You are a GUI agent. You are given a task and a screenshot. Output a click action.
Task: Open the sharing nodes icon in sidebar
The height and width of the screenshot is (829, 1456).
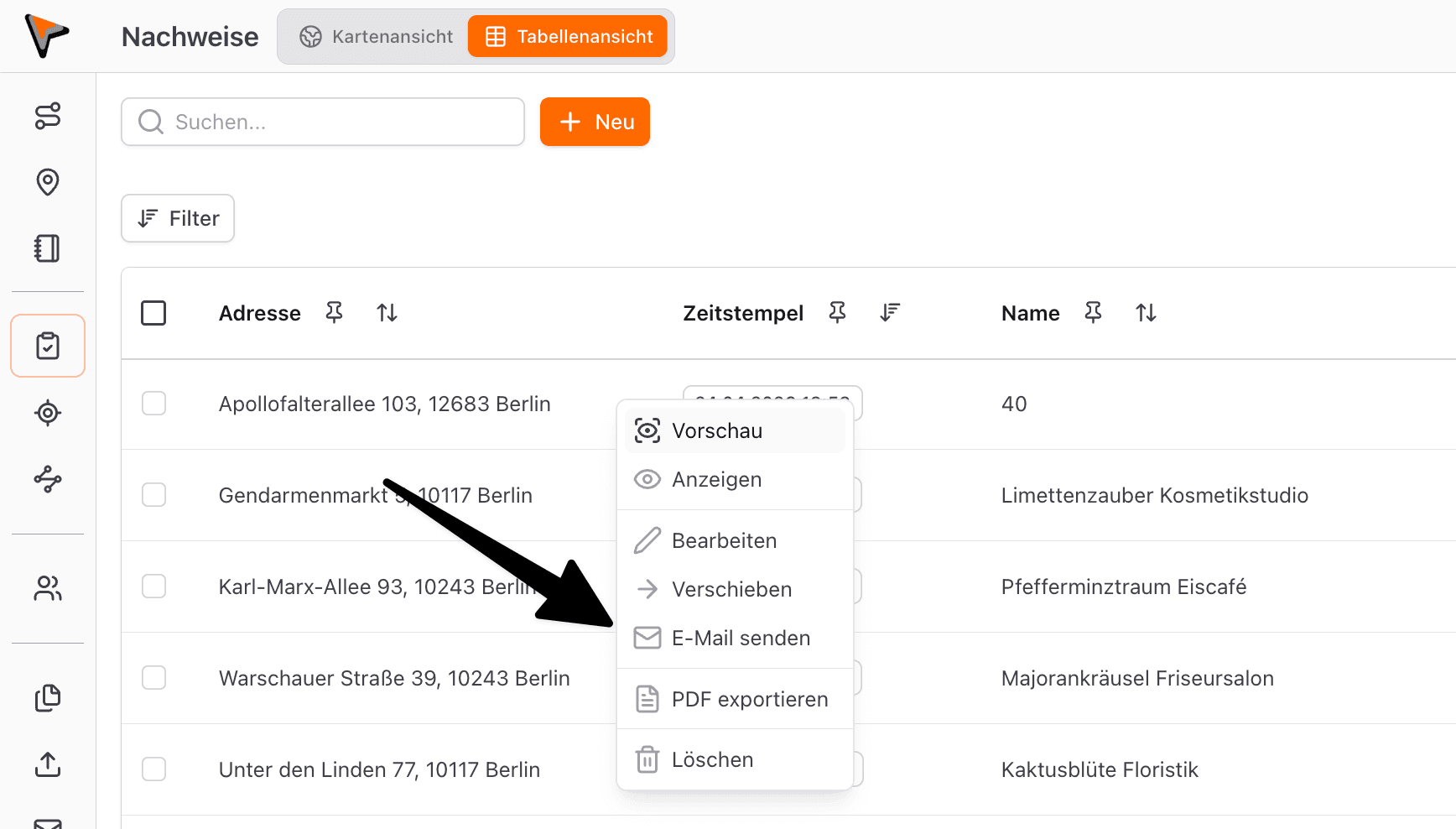(x=47, y=480)
